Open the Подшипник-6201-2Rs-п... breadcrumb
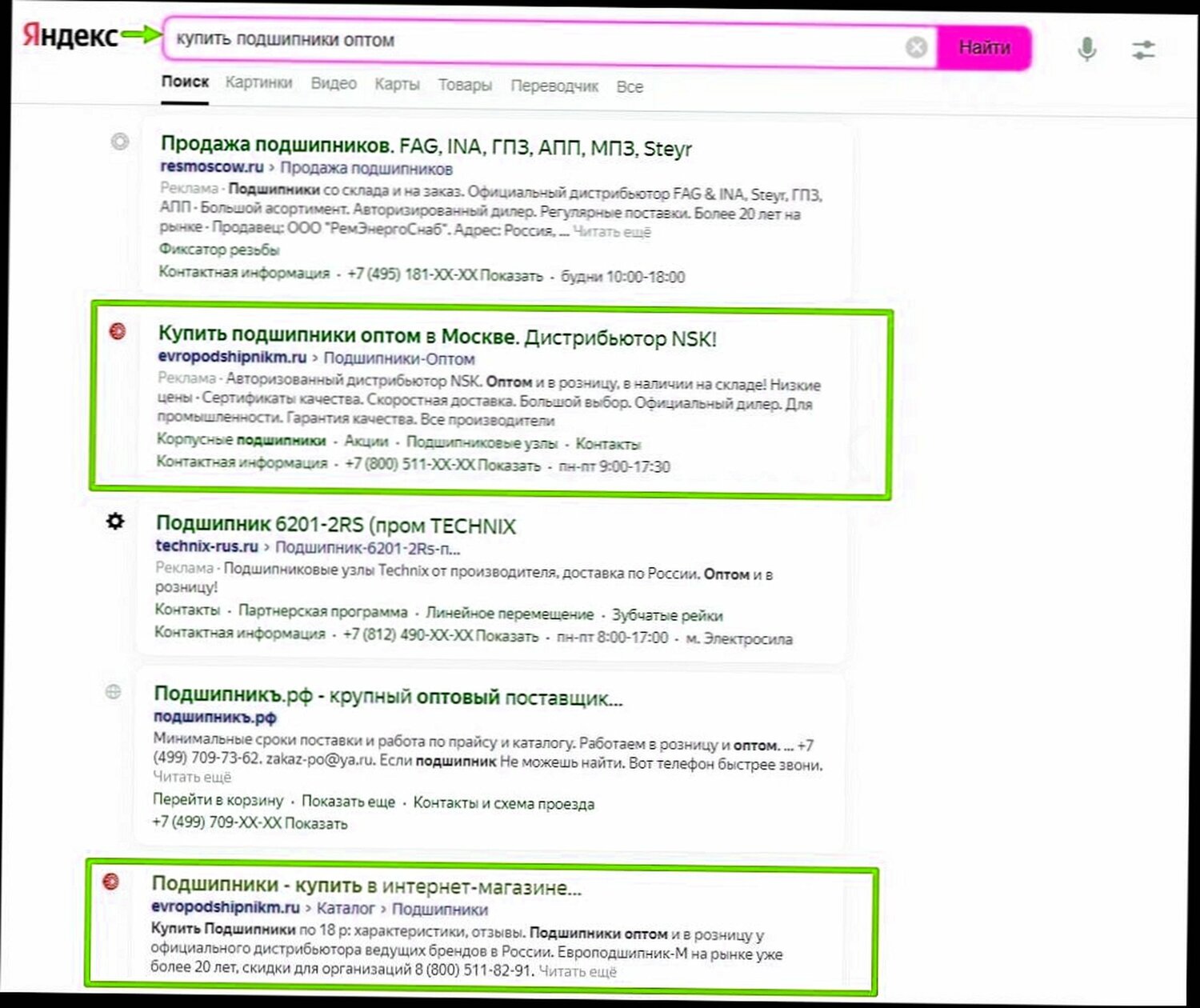1200x1008 pixels. [x=368, y=548]
